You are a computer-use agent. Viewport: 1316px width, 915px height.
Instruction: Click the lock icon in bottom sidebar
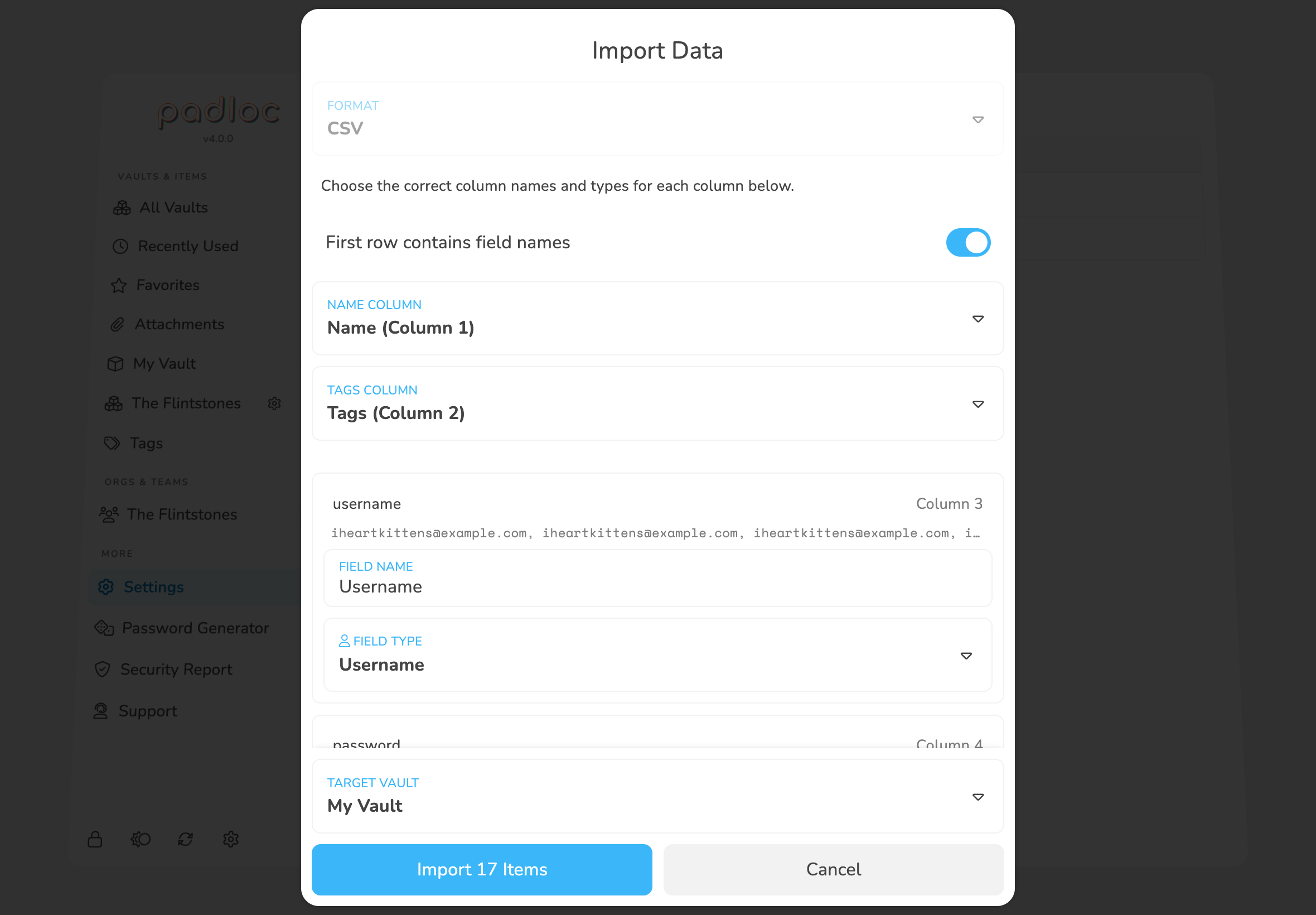pos(95,839)
